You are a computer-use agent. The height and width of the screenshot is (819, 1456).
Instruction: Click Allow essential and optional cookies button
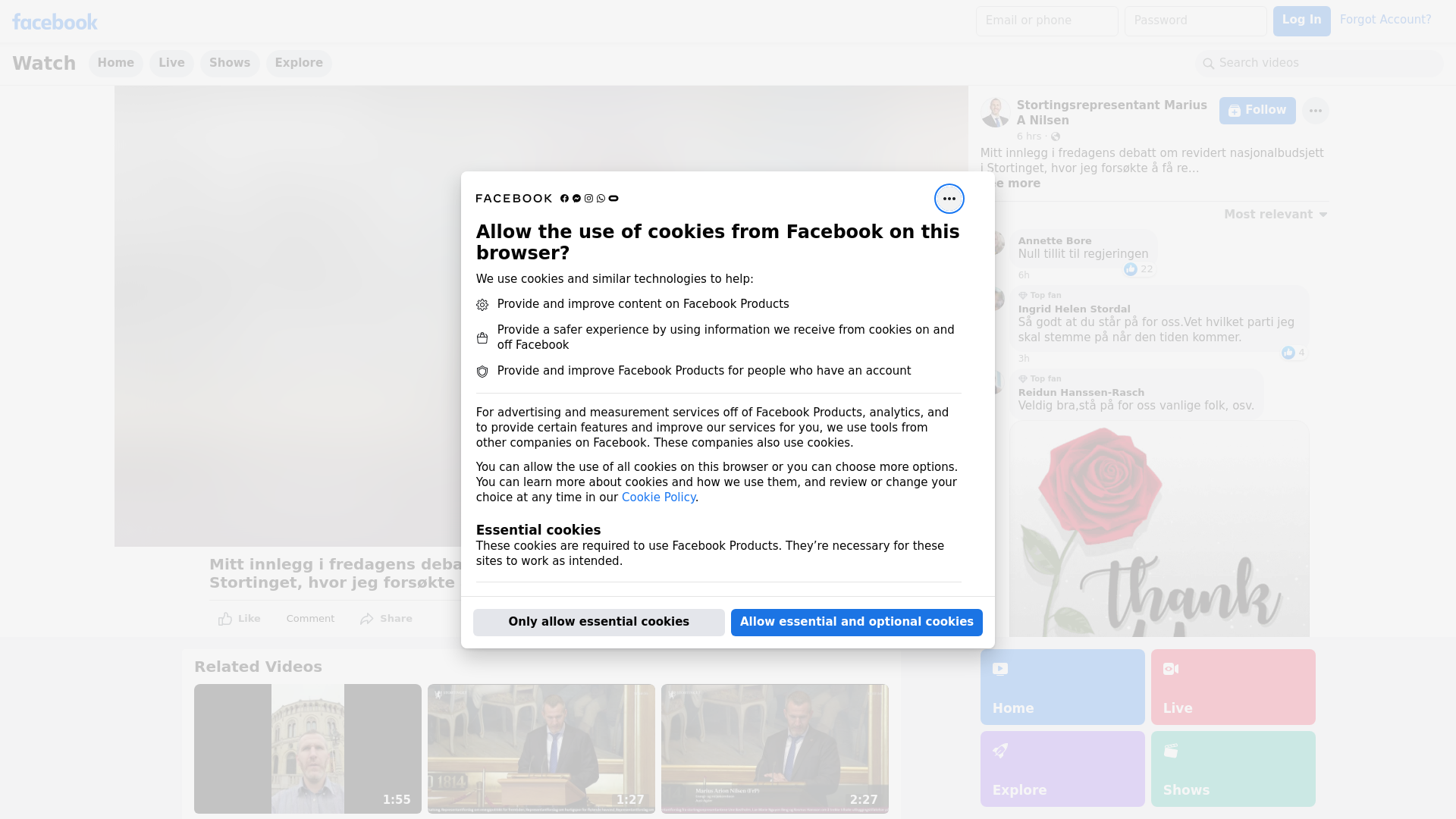click(857, 623)
